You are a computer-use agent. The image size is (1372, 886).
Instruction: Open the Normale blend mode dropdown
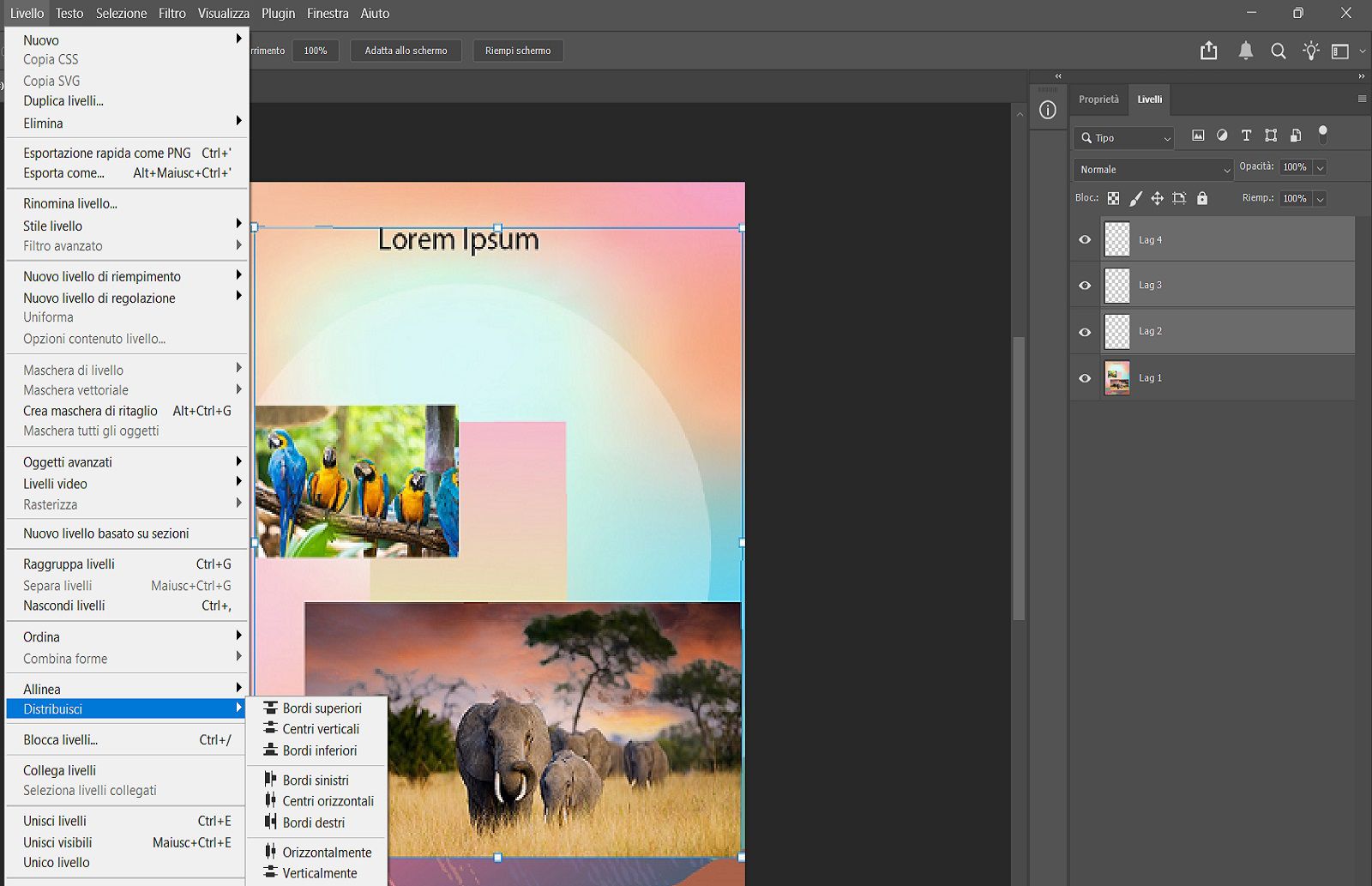pos(1153,170)
